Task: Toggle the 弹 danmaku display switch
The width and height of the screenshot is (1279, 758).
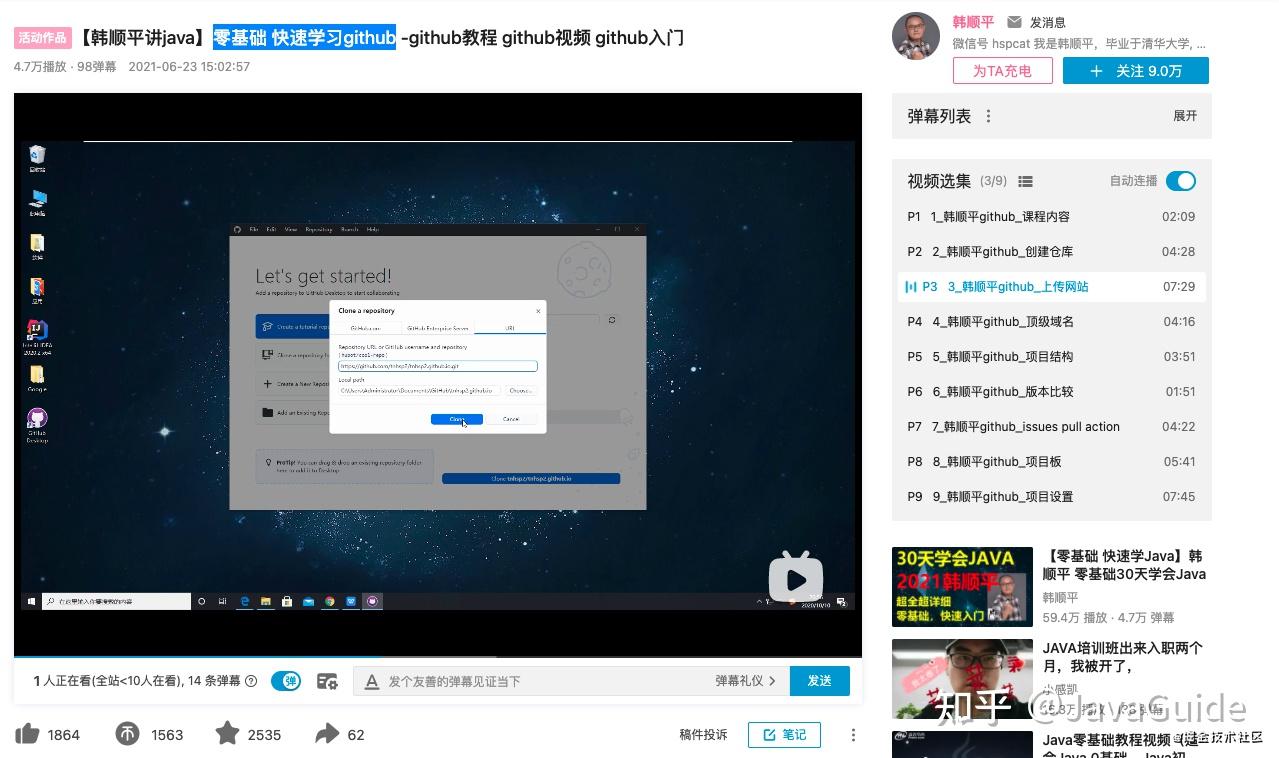Action: (x=286, y=681)
